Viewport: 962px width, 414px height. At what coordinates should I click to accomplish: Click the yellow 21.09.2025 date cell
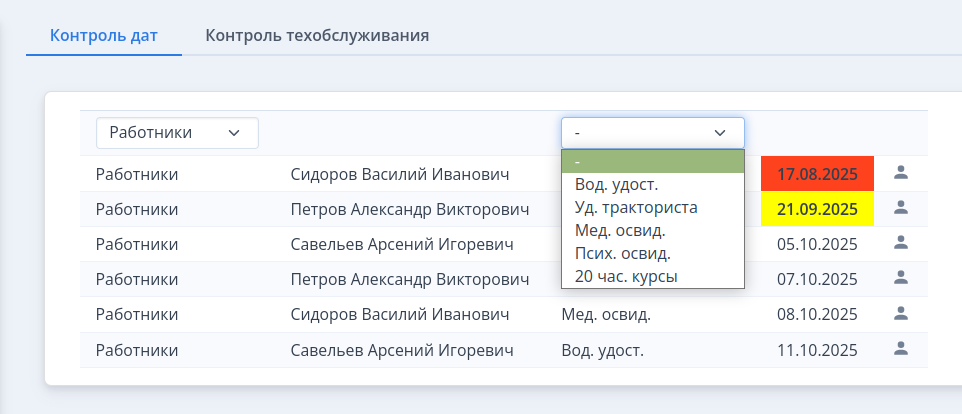tap(817, 209)
